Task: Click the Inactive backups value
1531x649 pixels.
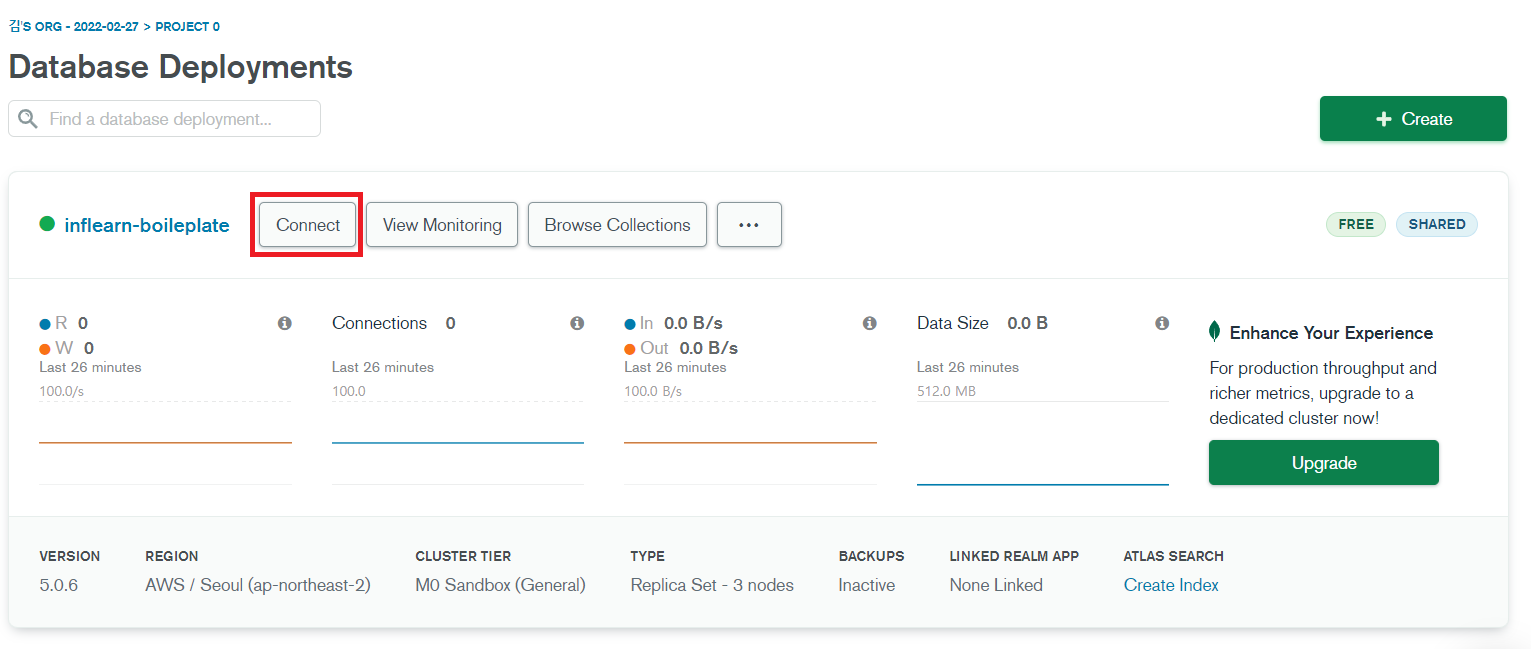Action: 867,585
